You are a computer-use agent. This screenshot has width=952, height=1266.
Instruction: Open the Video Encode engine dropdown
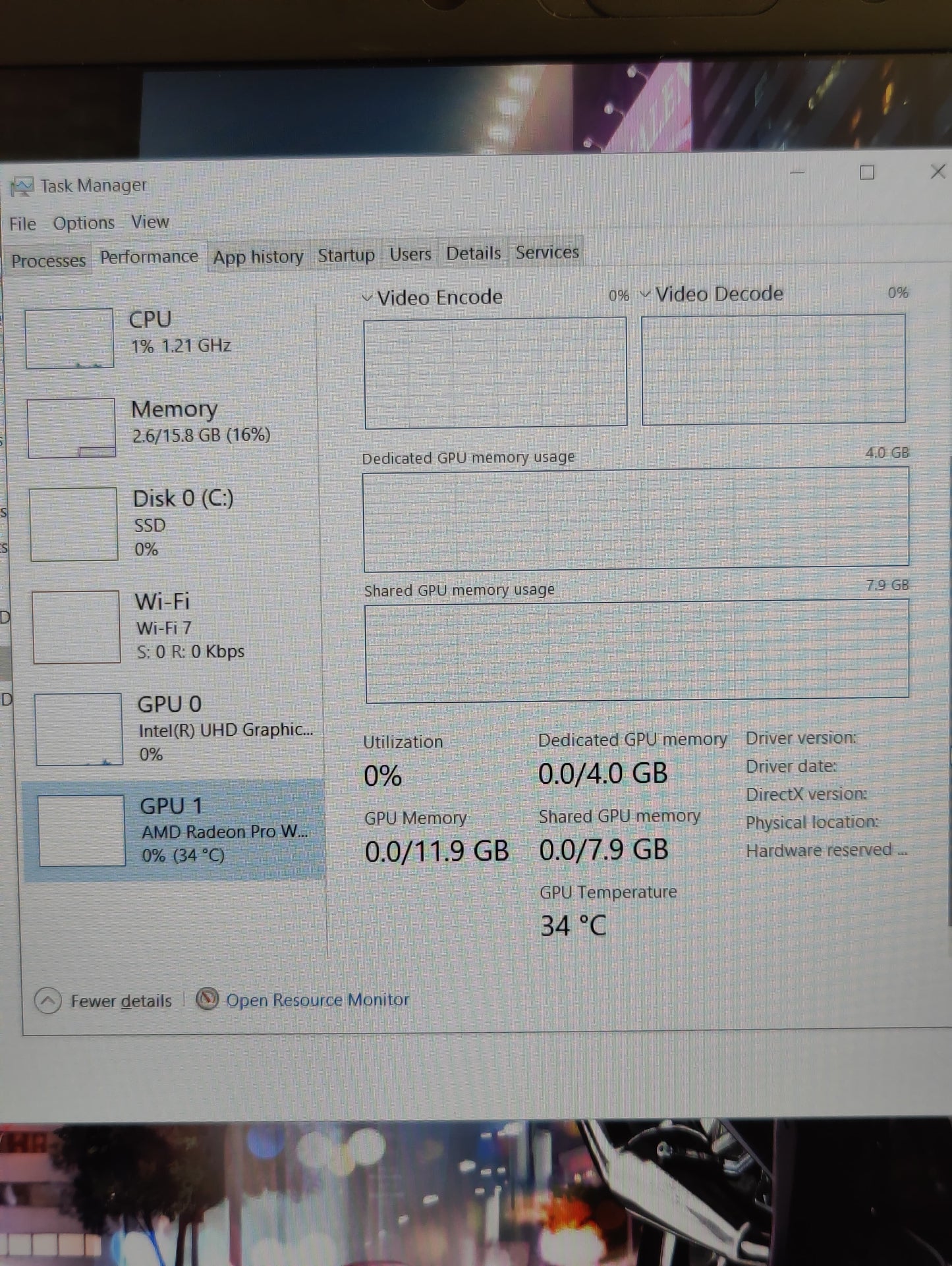[x=367, y=298]
